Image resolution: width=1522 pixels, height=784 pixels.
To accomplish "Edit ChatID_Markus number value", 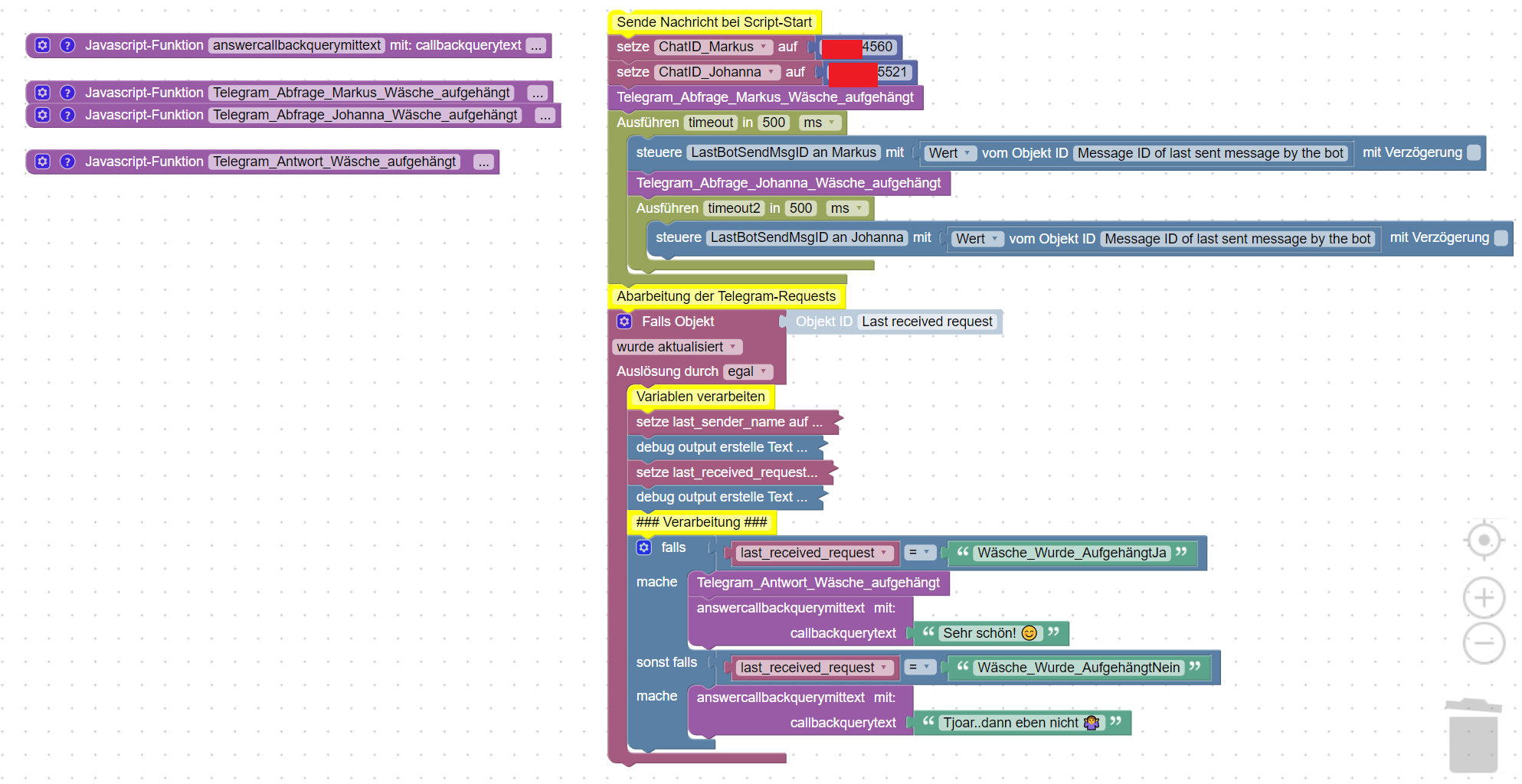I will (x=858, y=47).
